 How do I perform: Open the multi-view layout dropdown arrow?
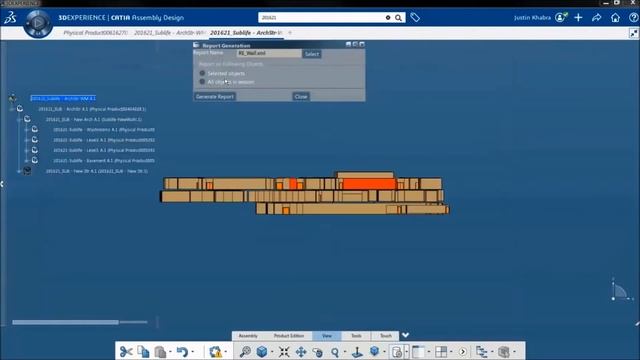pyautogui.click(x=451, y=352)
